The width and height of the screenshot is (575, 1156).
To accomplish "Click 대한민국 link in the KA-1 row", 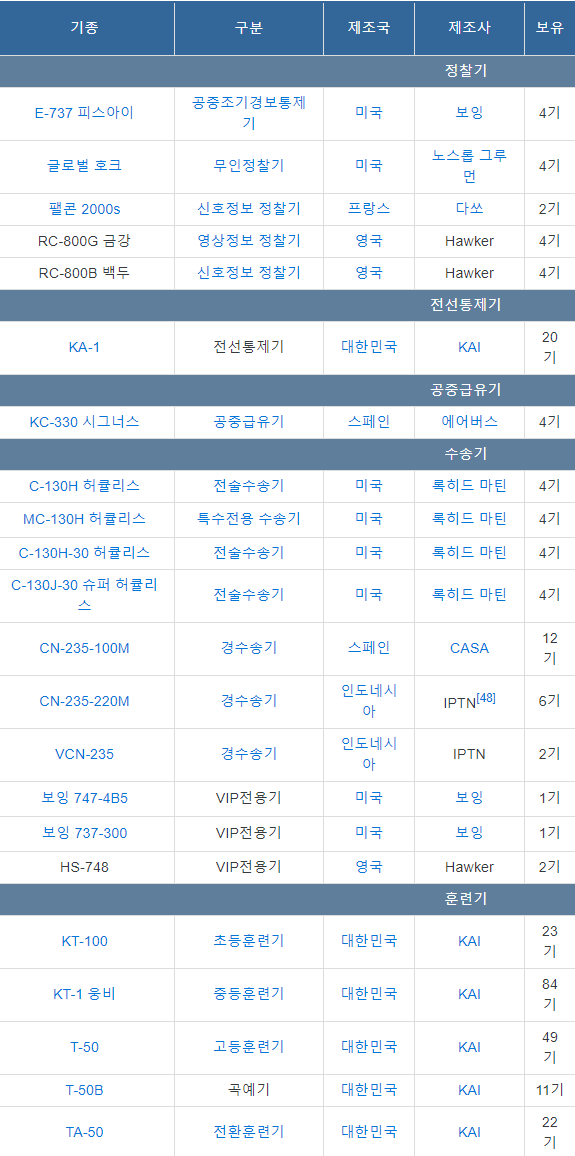I will point(369,347).
